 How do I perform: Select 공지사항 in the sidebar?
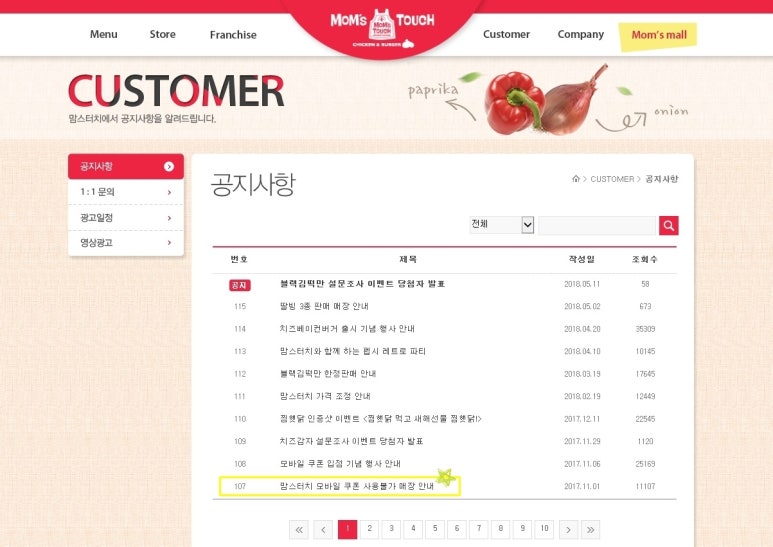click(126, 166)
